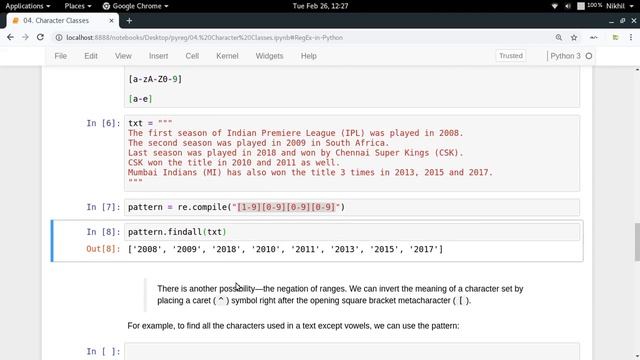
Task: Open the Nikhil user menu
Action: 620,6
